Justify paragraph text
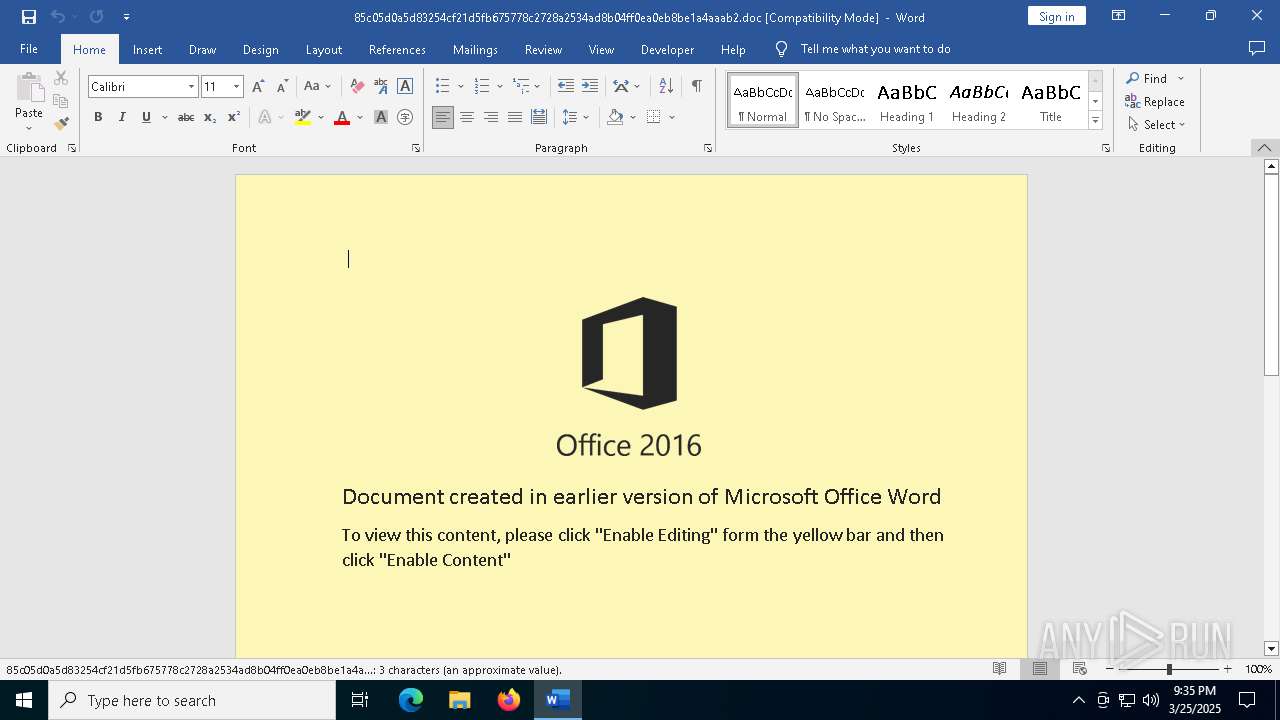The height and width of the screenshot is (720, 1280). point(515,117)
